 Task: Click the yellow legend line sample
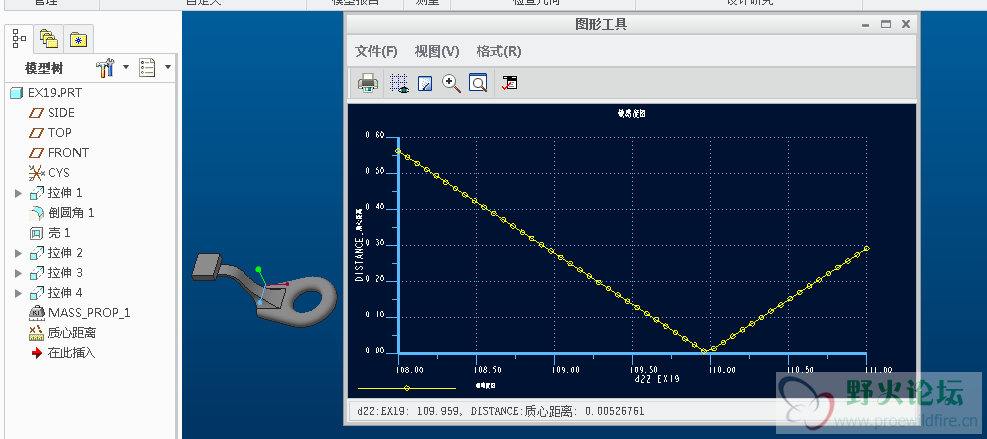pyautogui.click(x=407, y=388)
